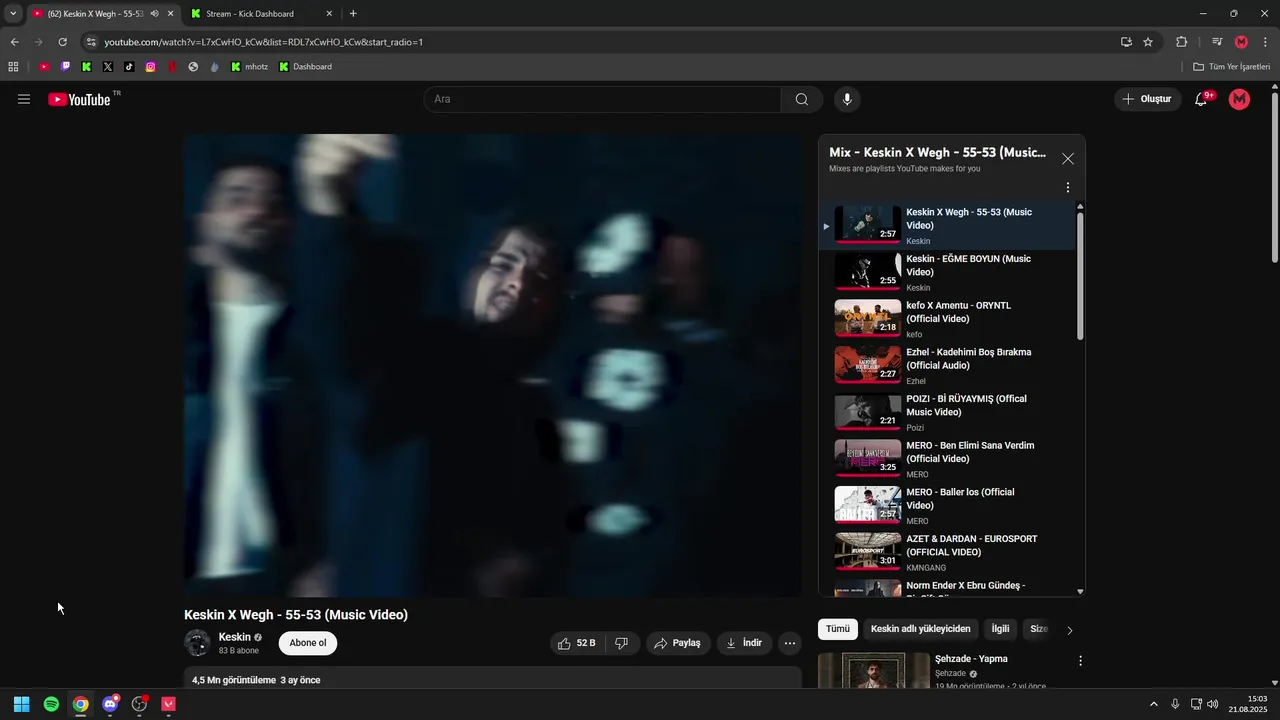The height and width of the screenshot is (720, 1280).
Task: Open the YouTube account avatar menu
Action: click(1239, 99)
